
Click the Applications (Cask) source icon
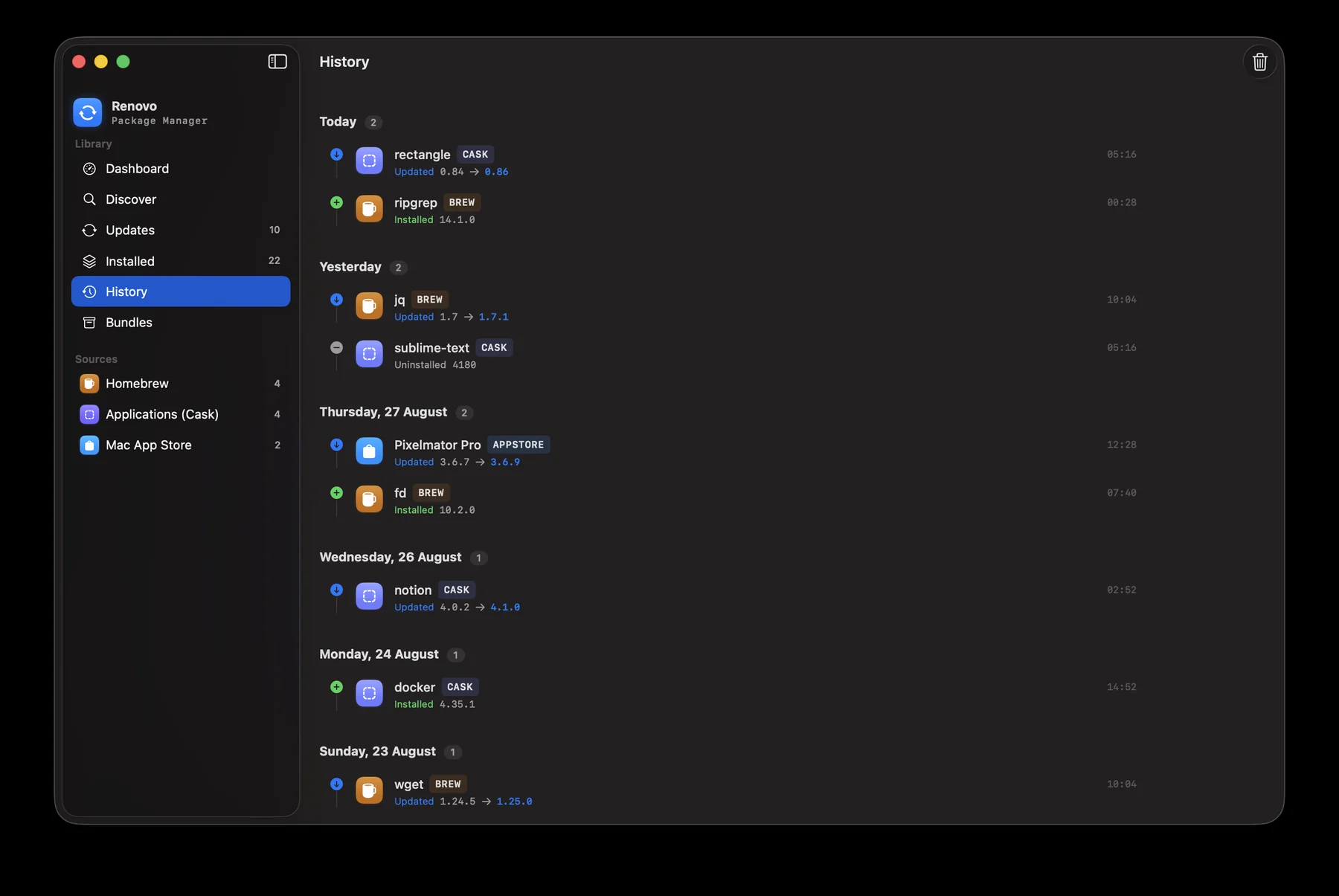pos(89,414)
